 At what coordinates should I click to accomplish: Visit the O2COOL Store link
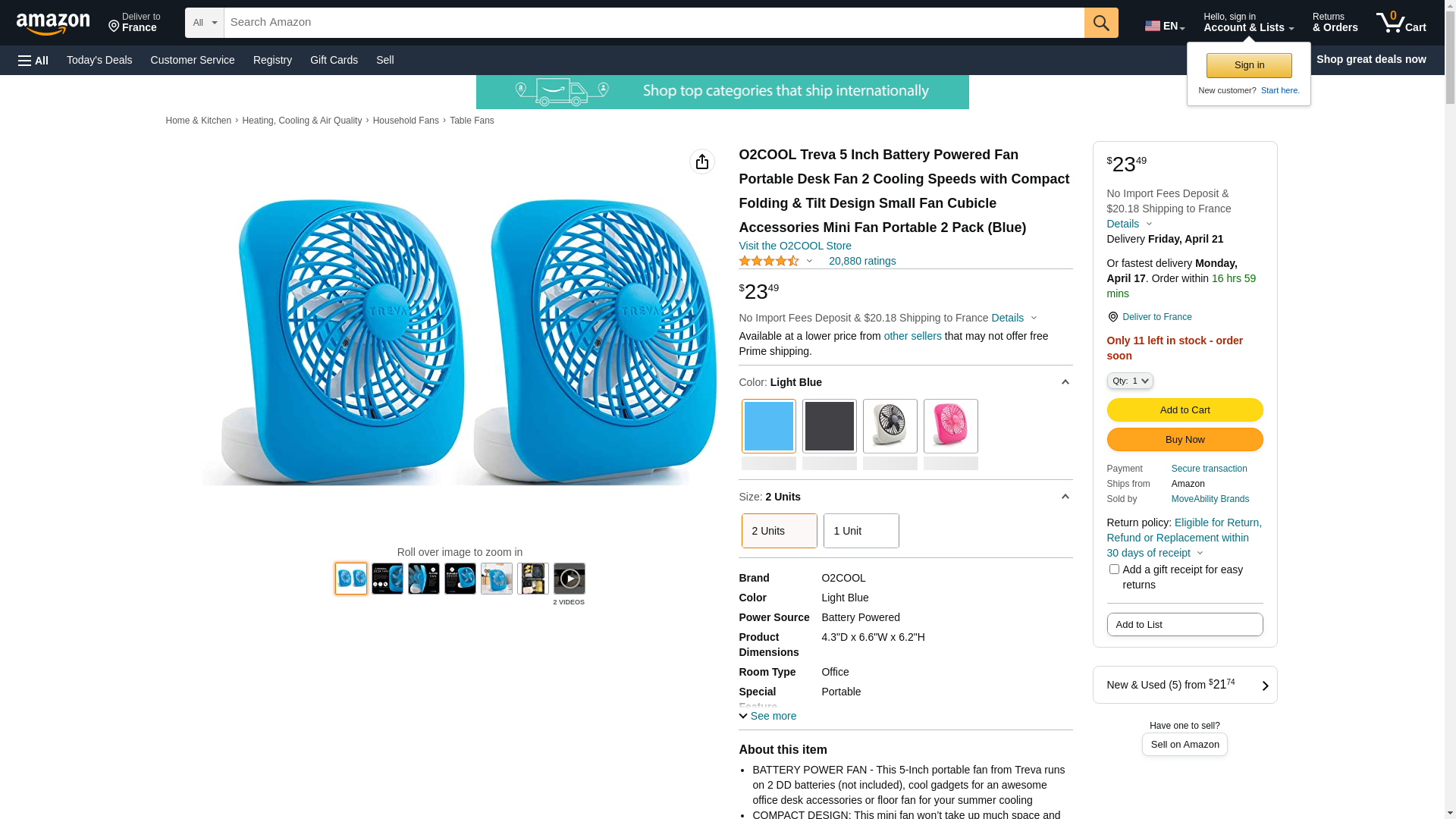795,246
